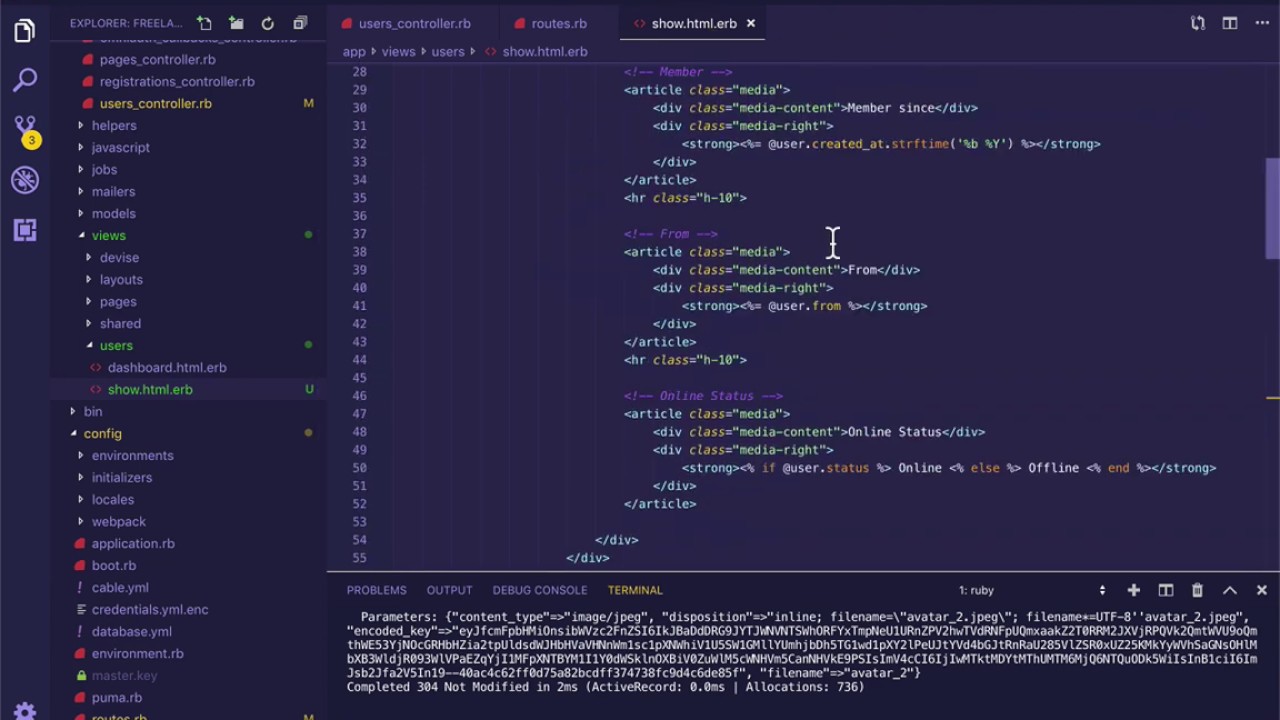Split the terminal panel

pos(1166,590)
